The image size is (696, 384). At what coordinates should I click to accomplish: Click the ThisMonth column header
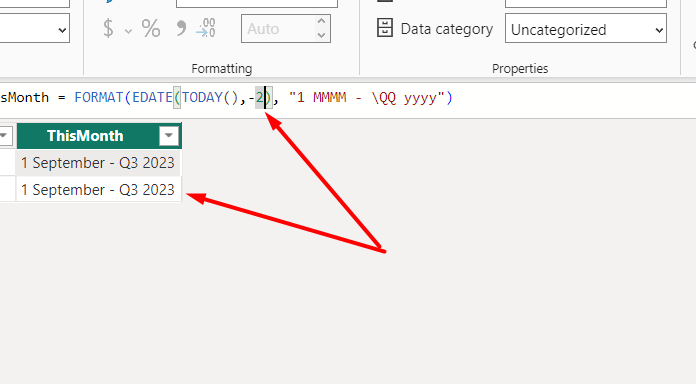[99, 135]
